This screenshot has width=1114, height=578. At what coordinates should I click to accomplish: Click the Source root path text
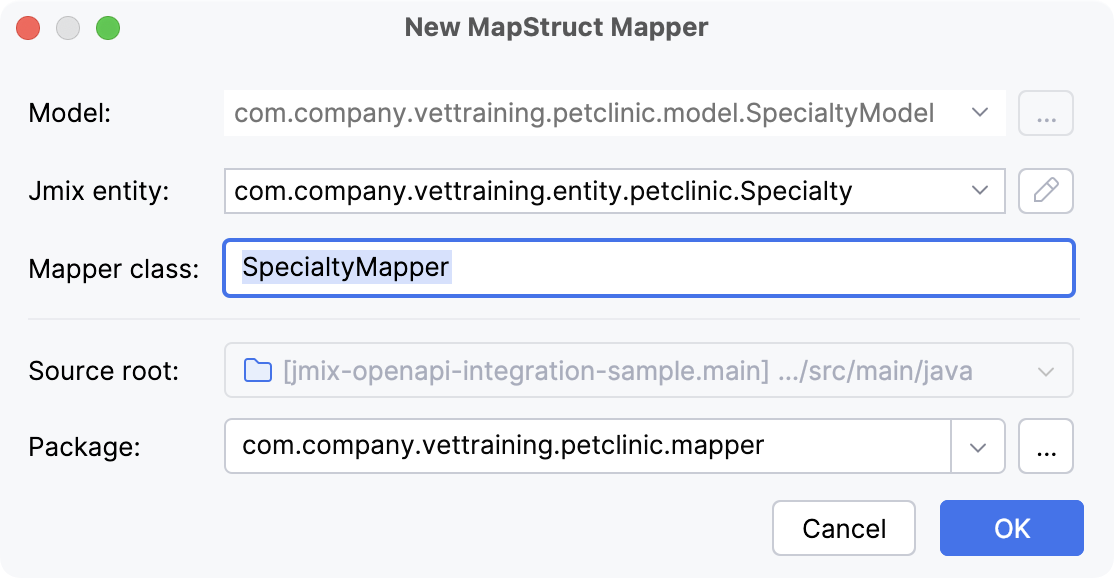click(620, 370)
